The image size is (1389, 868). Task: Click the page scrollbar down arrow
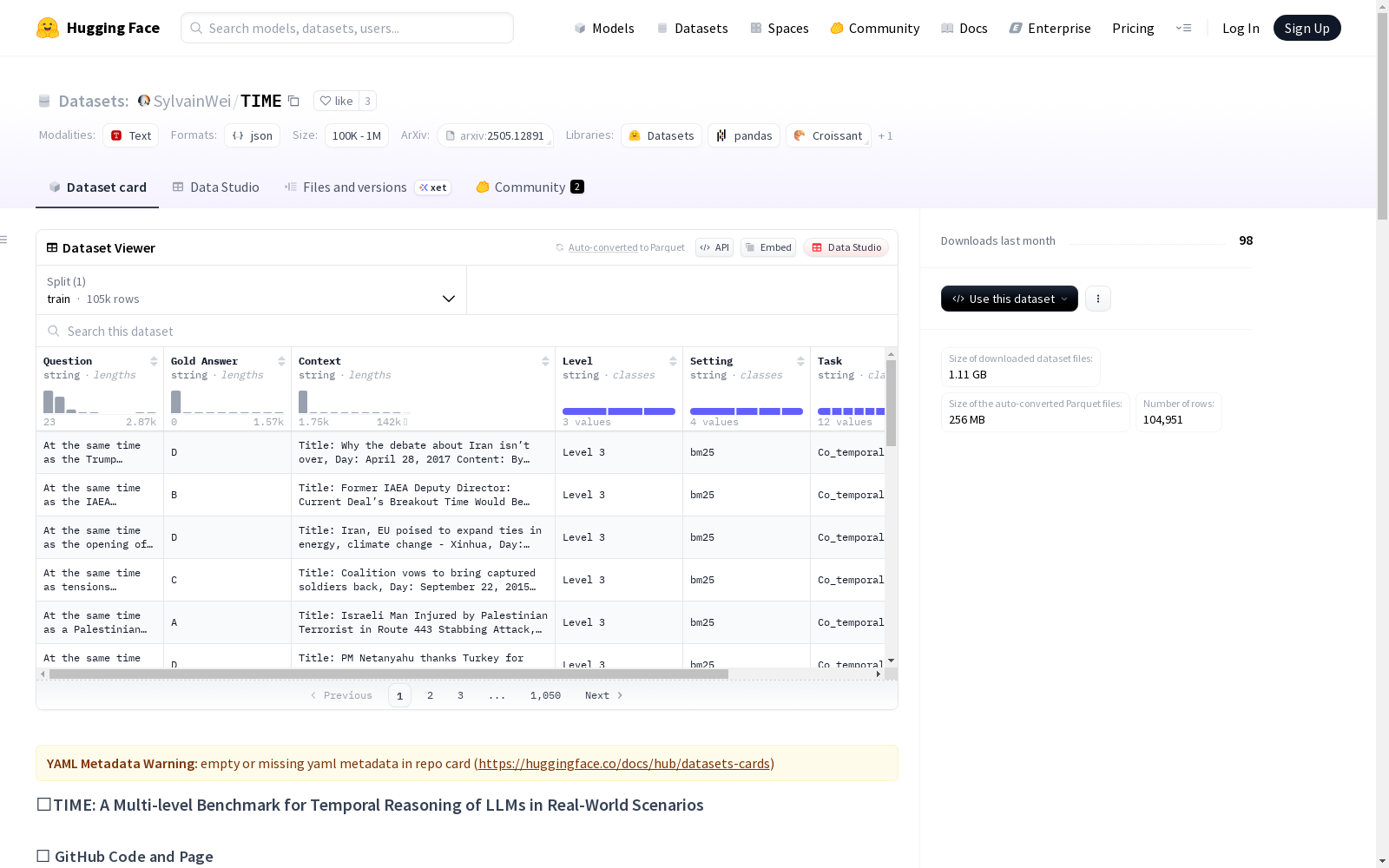coord(1382,861)
